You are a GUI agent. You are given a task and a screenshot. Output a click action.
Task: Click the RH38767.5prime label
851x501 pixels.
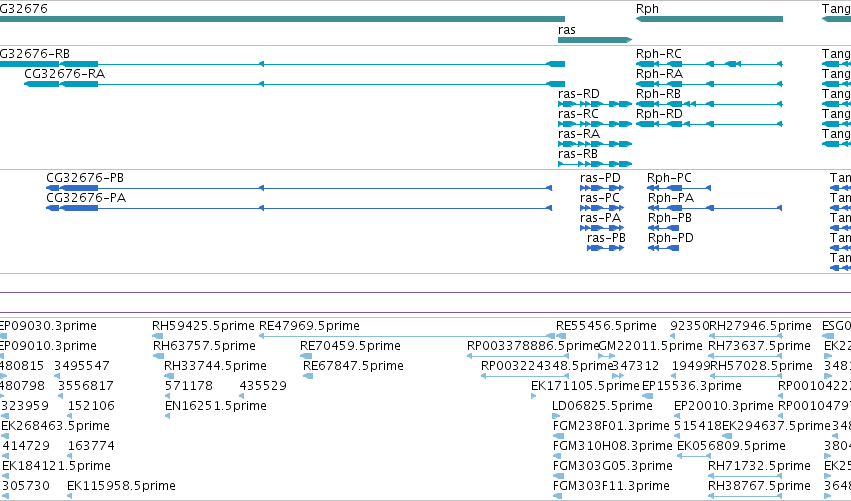coord(759,486)
